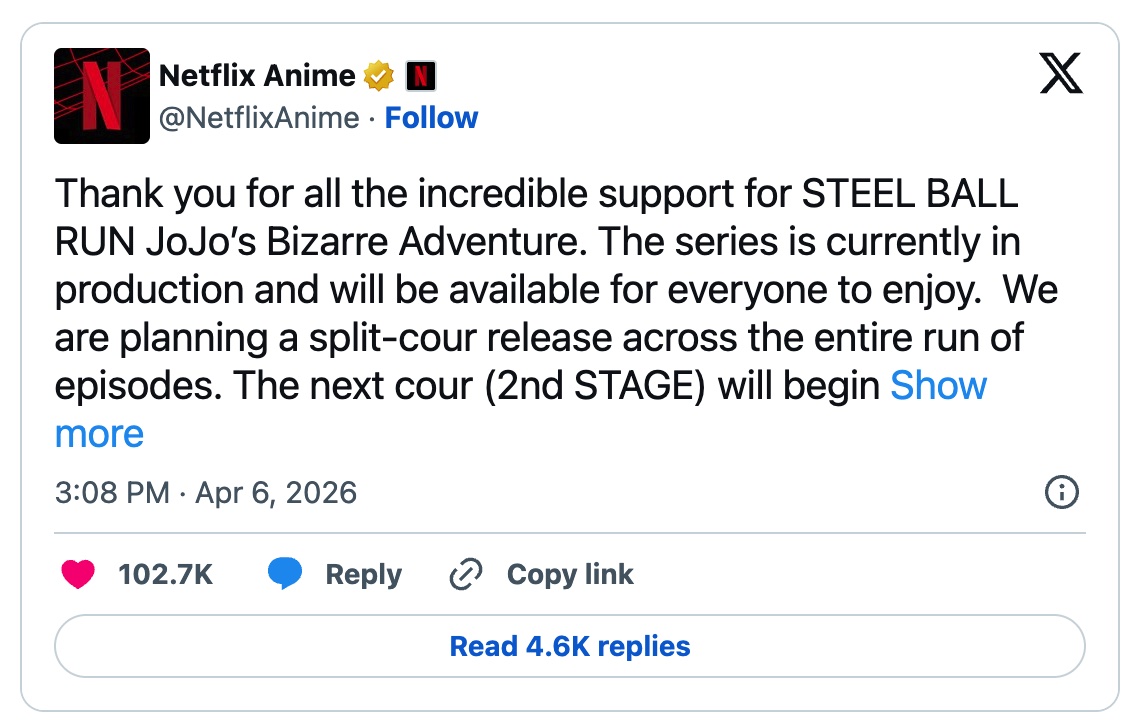This screenshot has height=724, width=1138.
Task: Click the info circle icon
Action: tap(1060, 492)
